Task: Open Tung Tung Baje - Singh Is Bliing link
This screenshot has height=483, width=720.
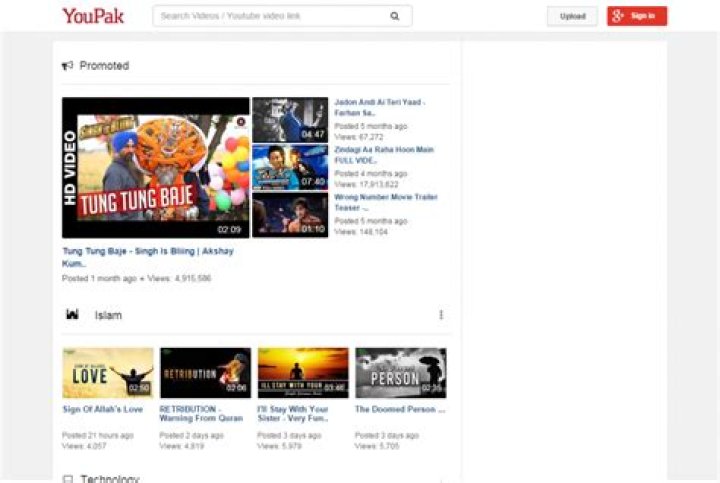Action: [148, 257]
